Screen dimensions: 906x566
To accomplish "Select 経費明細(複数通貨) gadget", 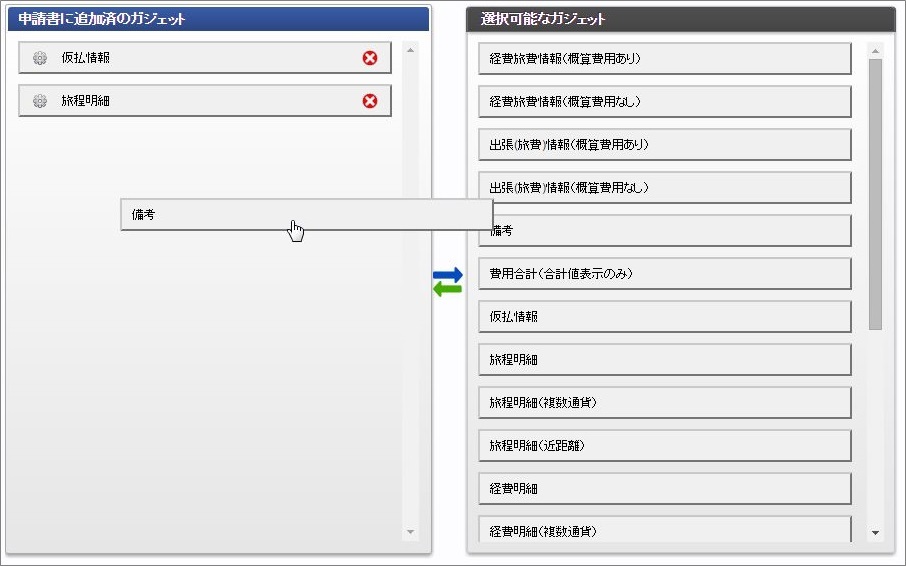I will [x=664, y=530].
